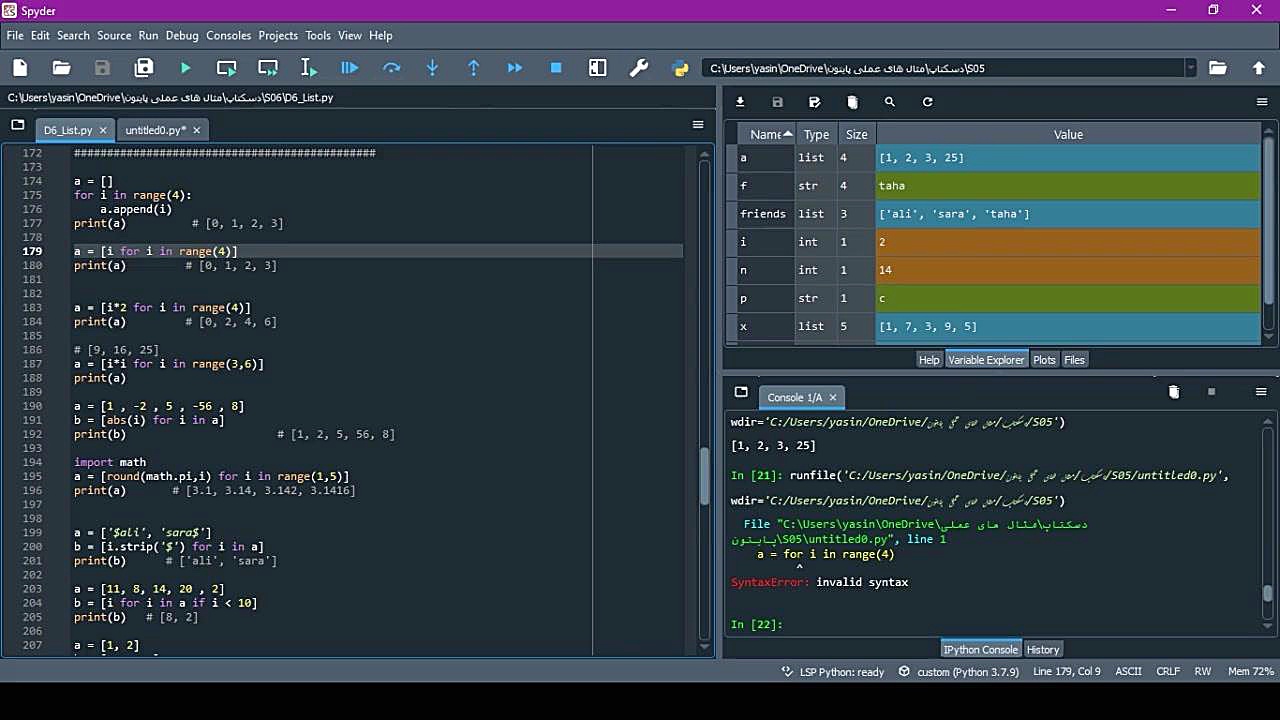Close the D6_List.py tab
This screenshot has width=1280, height=720.
103,130
